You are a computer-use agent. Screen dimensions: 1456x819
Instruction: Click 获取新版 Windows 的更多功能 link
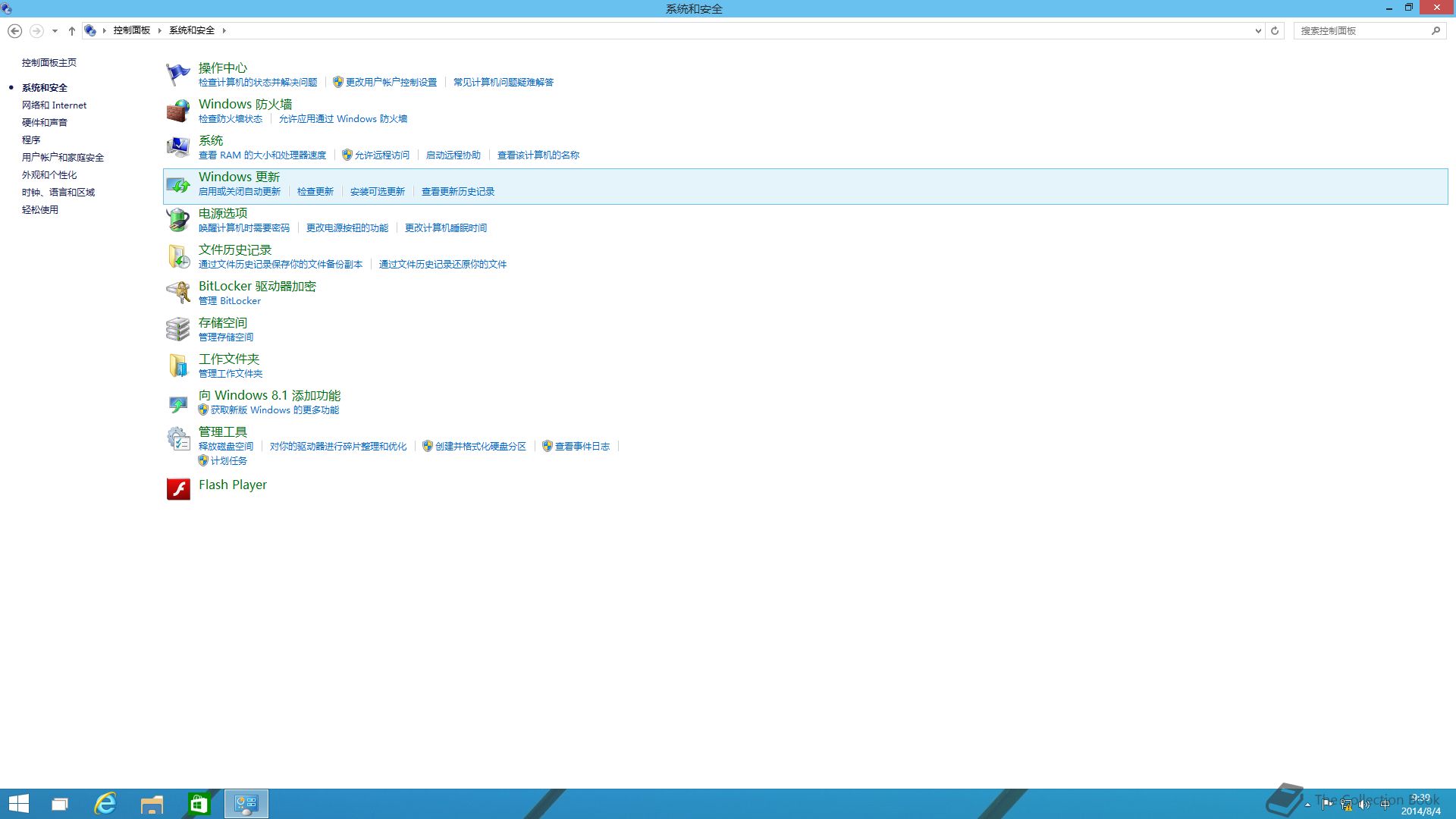click(275, 409)
